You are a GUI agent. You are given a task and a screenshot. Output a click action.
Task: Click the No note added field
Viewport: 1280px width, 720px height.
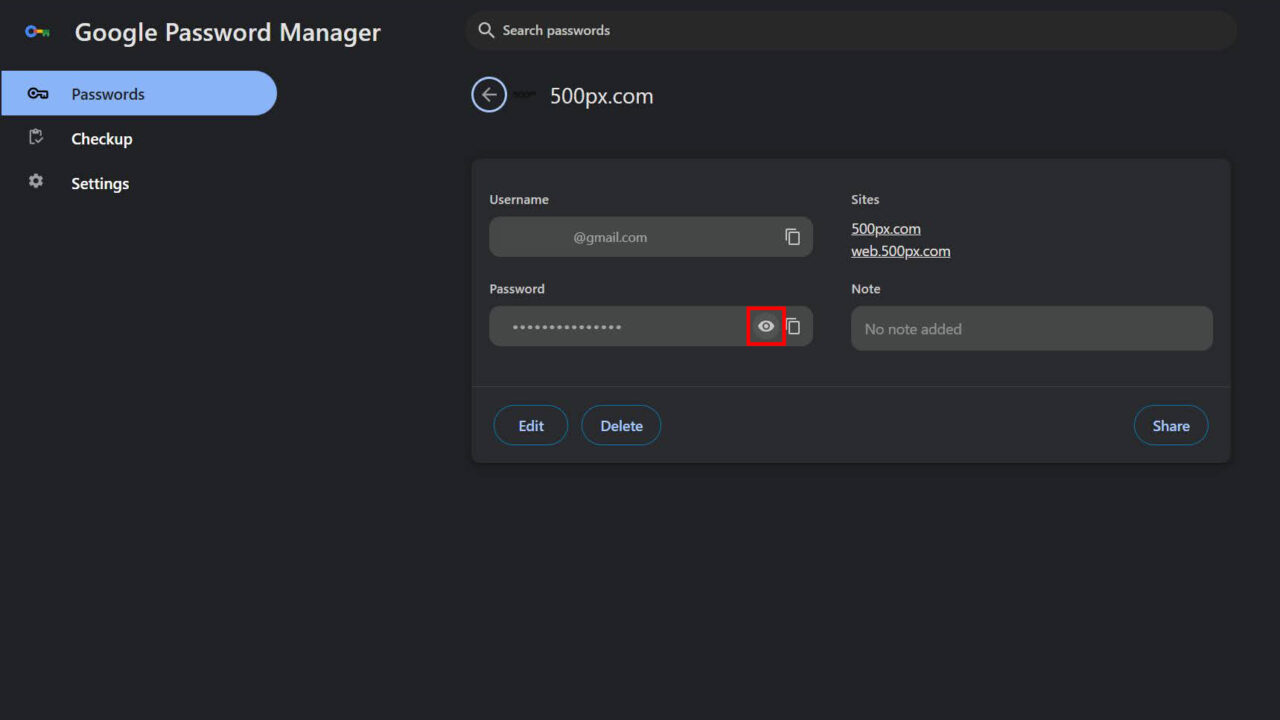(x=1031, y=328)
